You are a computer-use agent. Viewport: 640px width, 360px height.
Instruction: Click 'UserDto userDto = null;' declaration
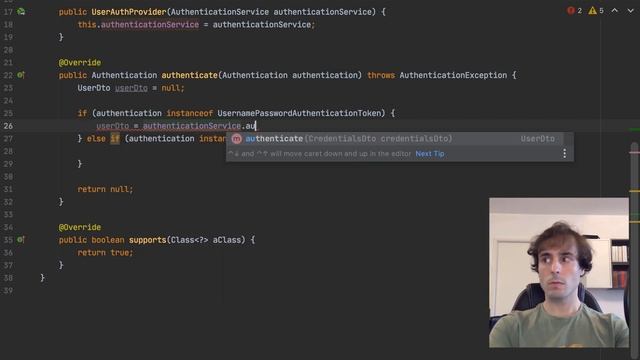point(131,88)
